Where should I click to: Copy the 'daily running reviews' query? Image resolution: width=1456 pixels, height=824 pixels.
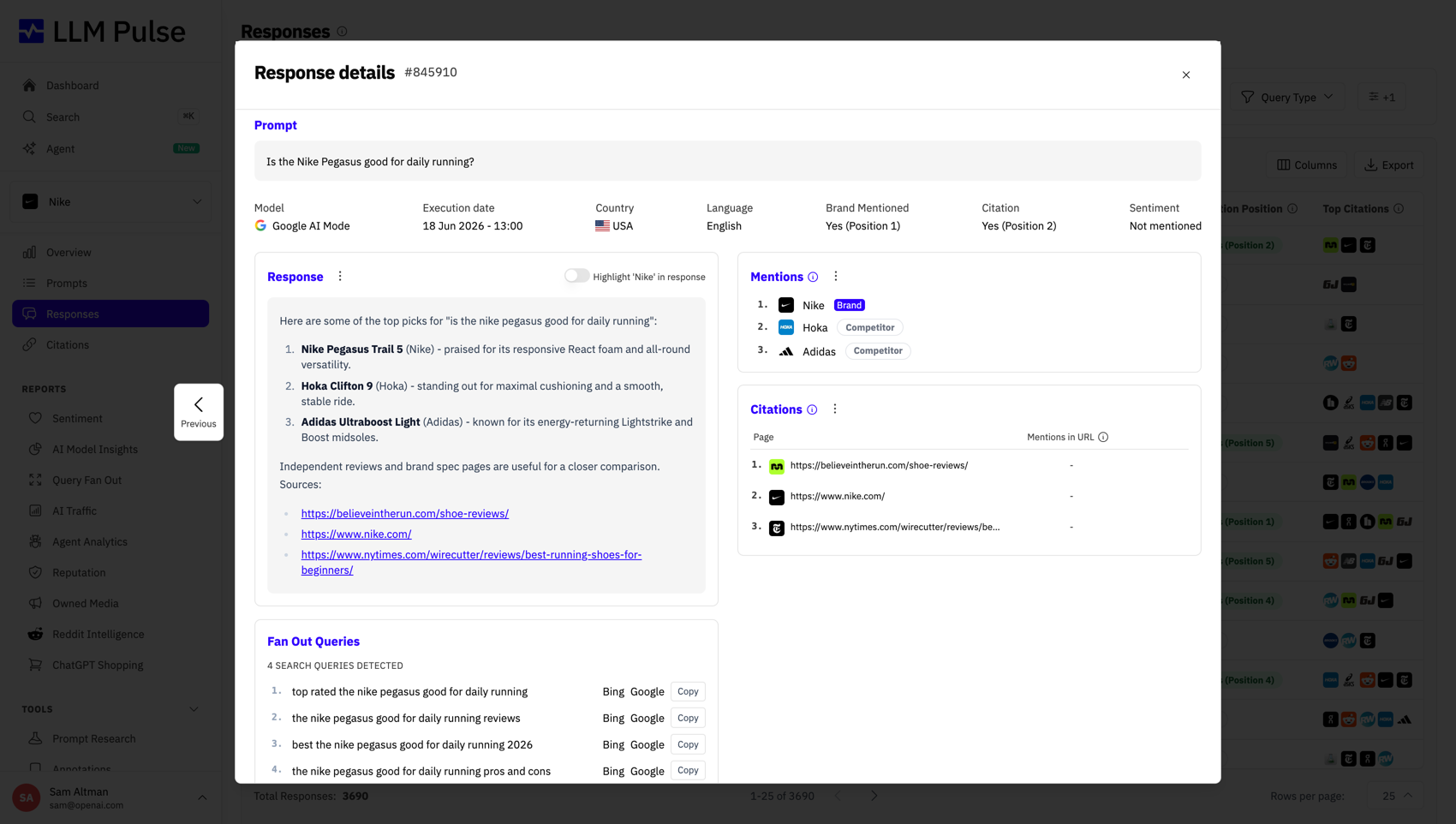tap(688, 719)
